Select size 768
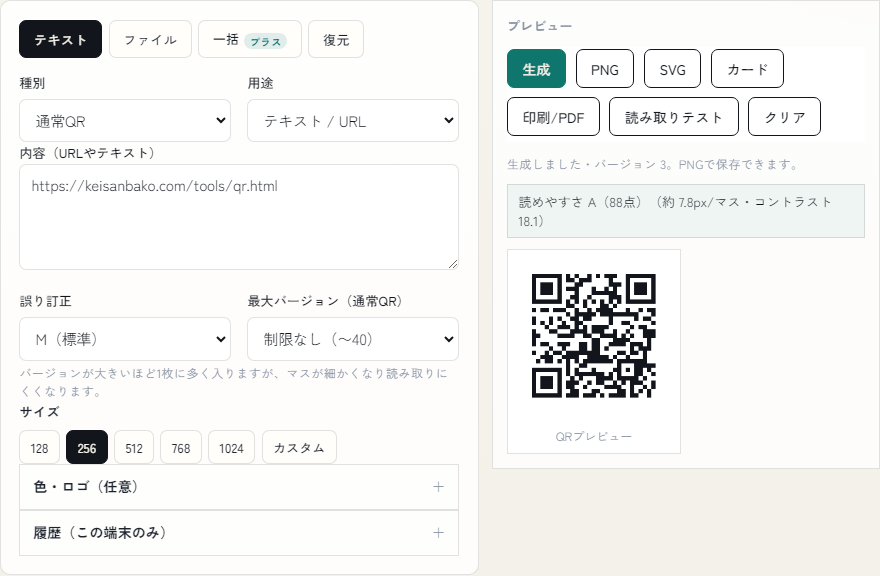 point(181,447)
